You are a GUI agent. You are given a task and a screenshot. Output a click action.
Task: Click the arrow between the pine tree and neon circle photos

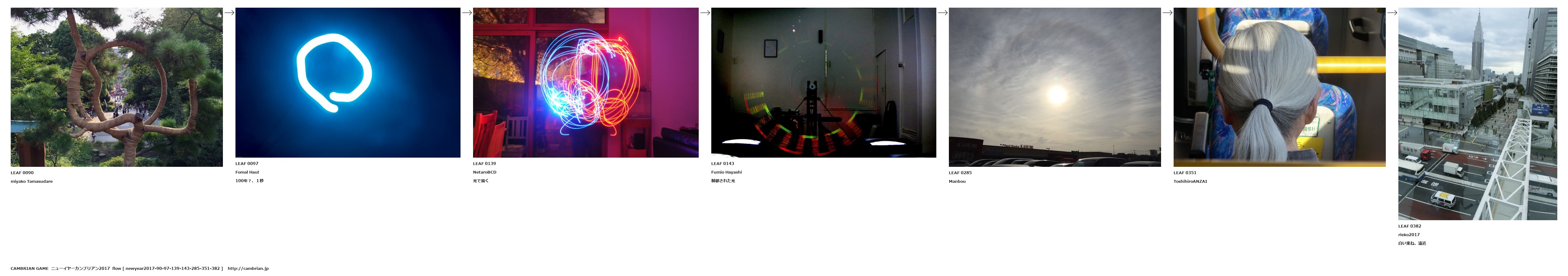click(x=229, y=13)
